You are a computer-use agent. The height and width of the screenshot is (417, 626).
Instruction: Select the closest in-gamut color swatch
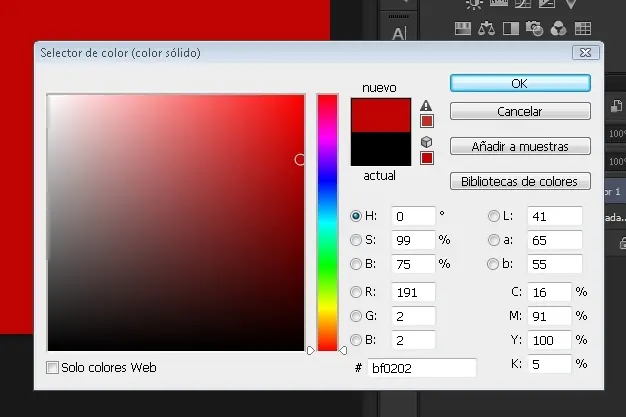click(427, 121)
